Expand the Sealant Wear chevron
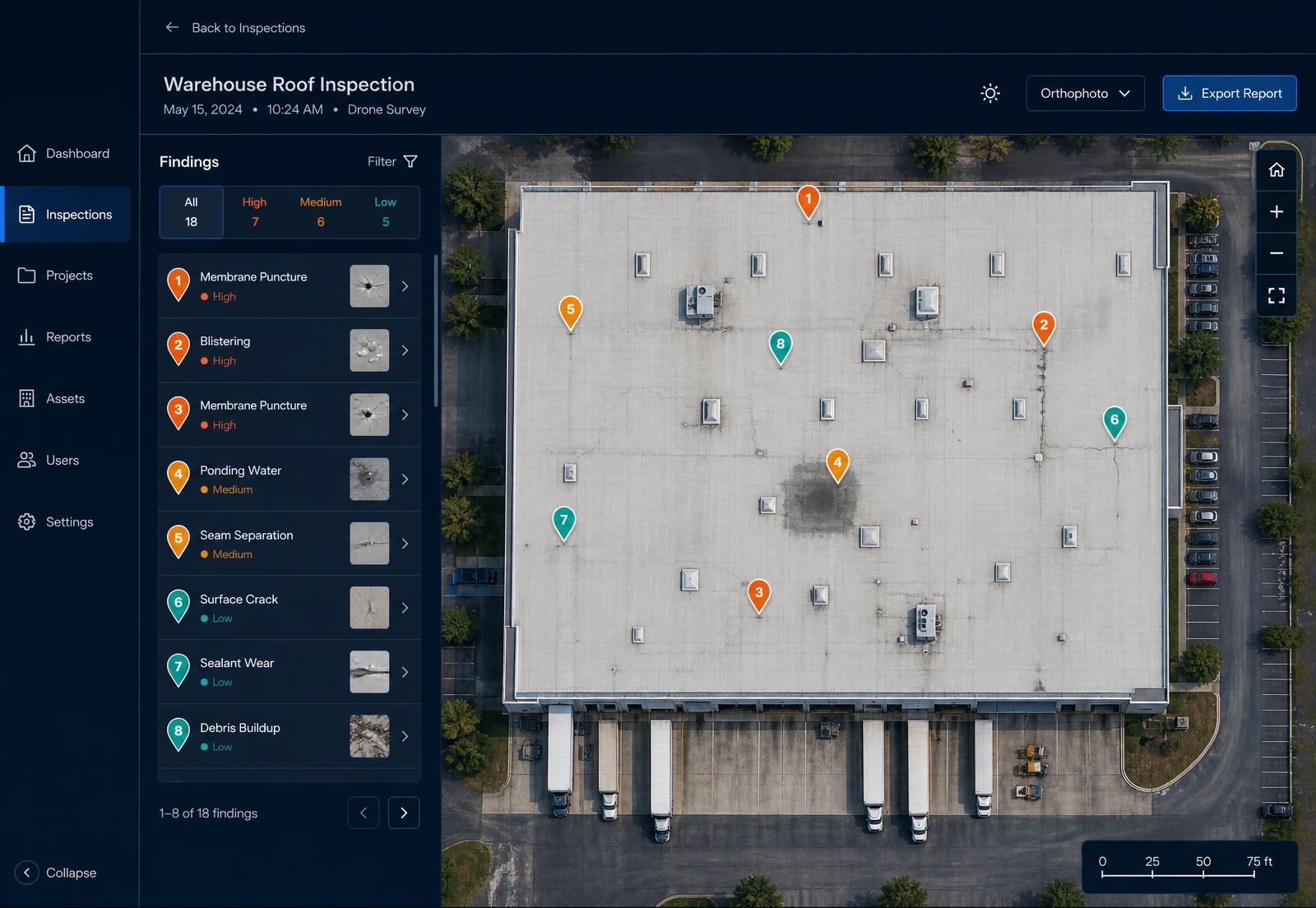The height and width of the screenshot is (908, 1316). 405,672
